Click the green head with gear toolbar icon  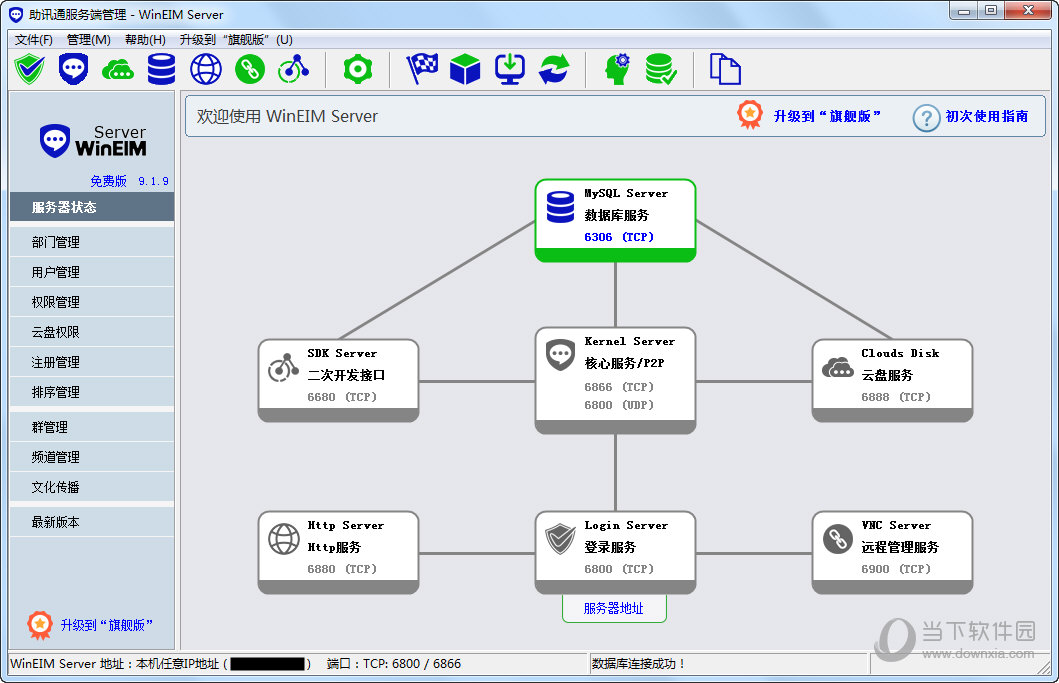(x=618, y=69)
